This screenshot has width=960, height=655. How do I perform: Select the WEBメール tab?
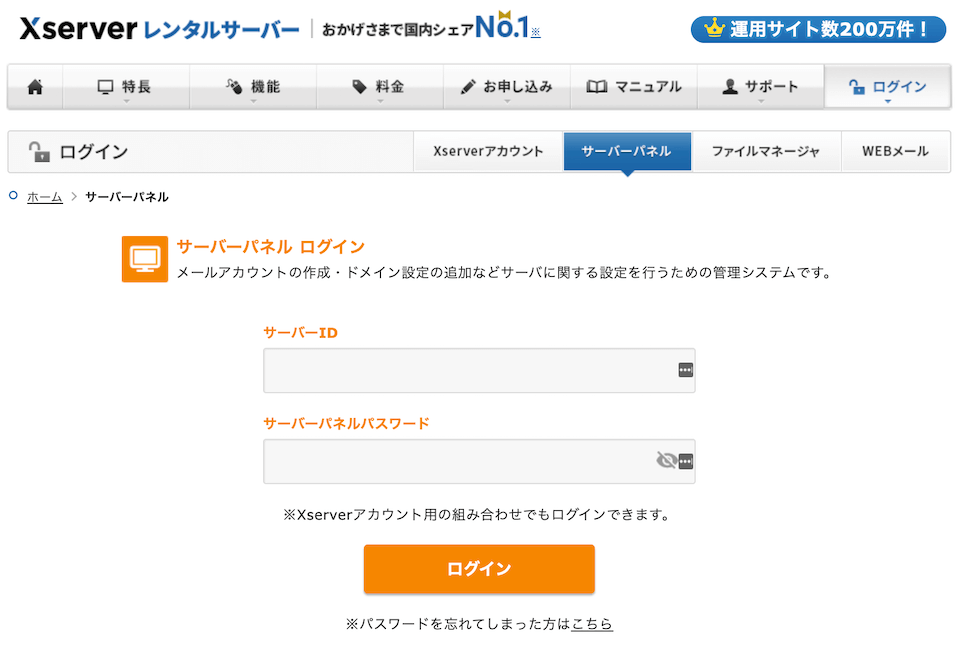[895, 152]
